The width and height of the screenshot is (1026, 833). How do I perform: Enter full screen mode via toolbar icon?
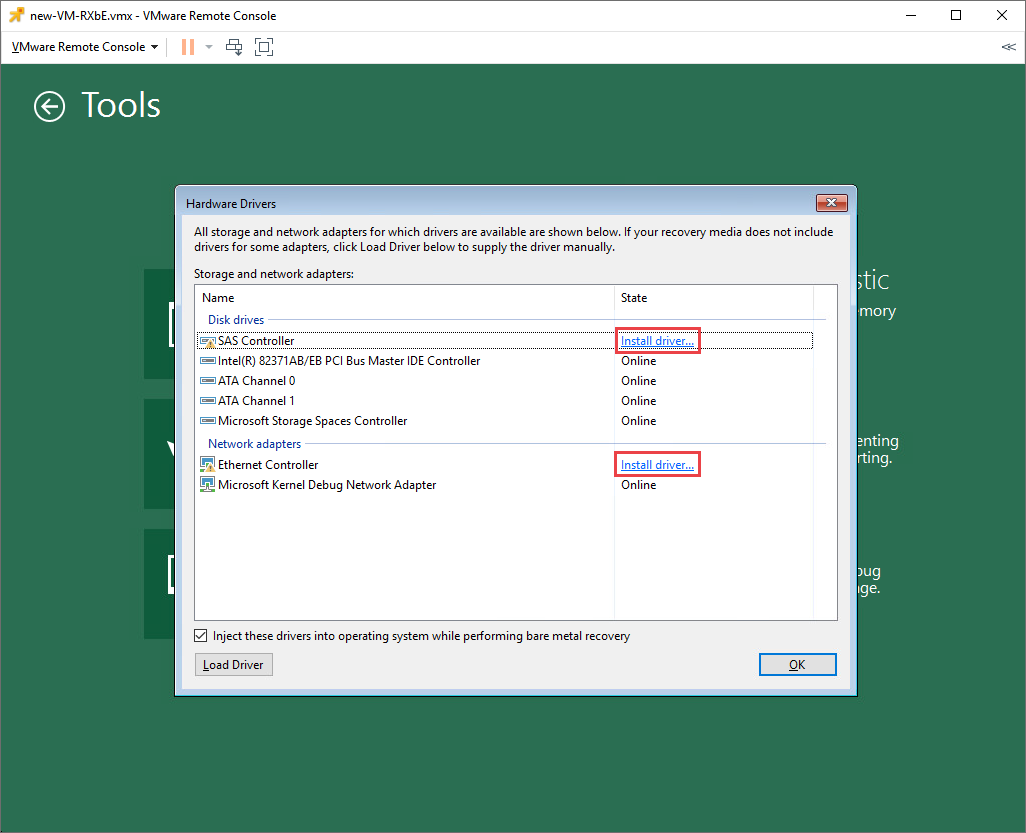(x=264, y=47)
